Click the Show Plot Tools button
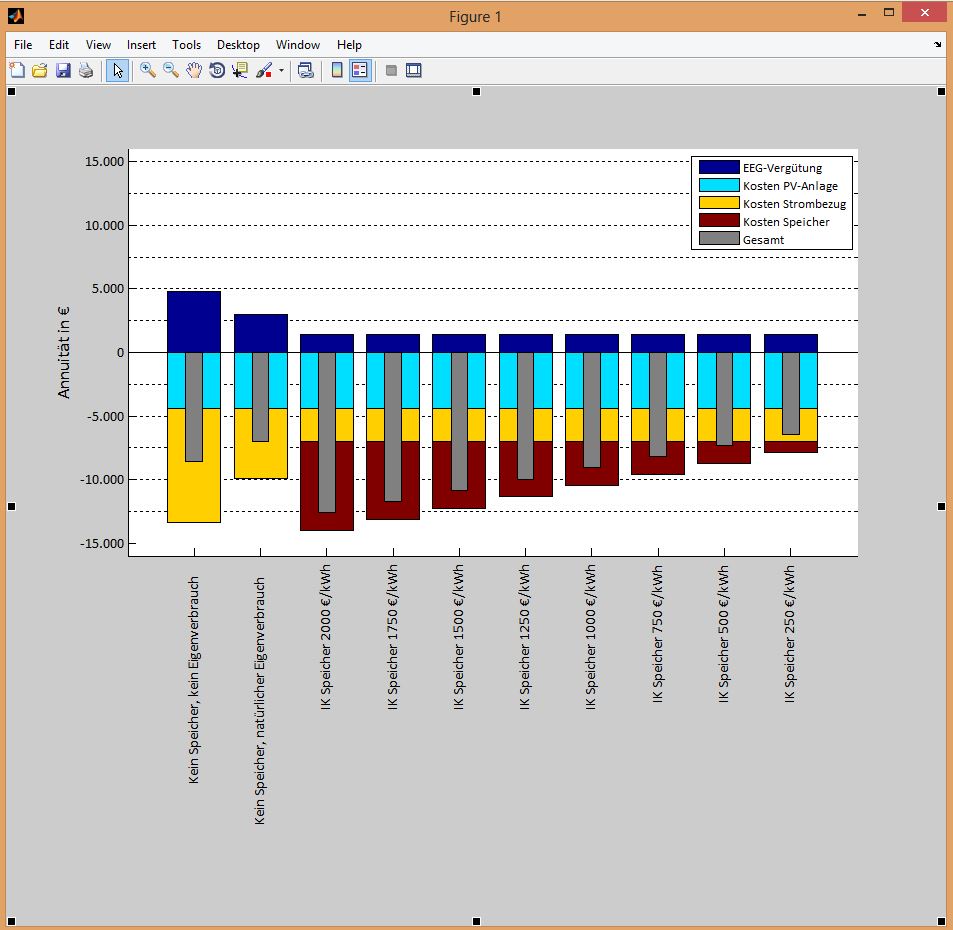This screenshot has width=953, height=930. pyautogui.click(x=414, y=70)
